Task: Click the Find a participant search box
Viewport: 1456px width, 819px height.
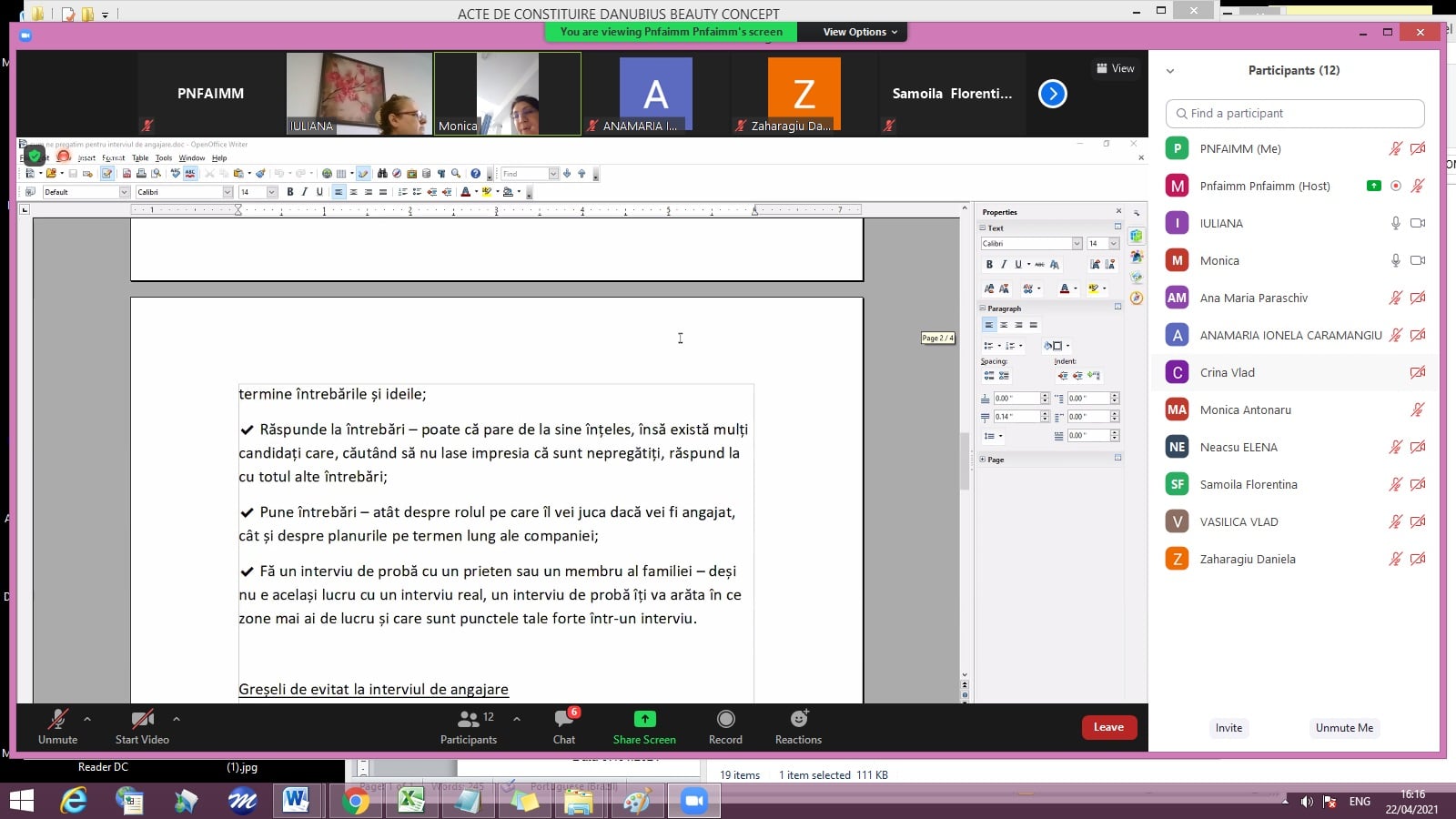Action: [1294, 114]
